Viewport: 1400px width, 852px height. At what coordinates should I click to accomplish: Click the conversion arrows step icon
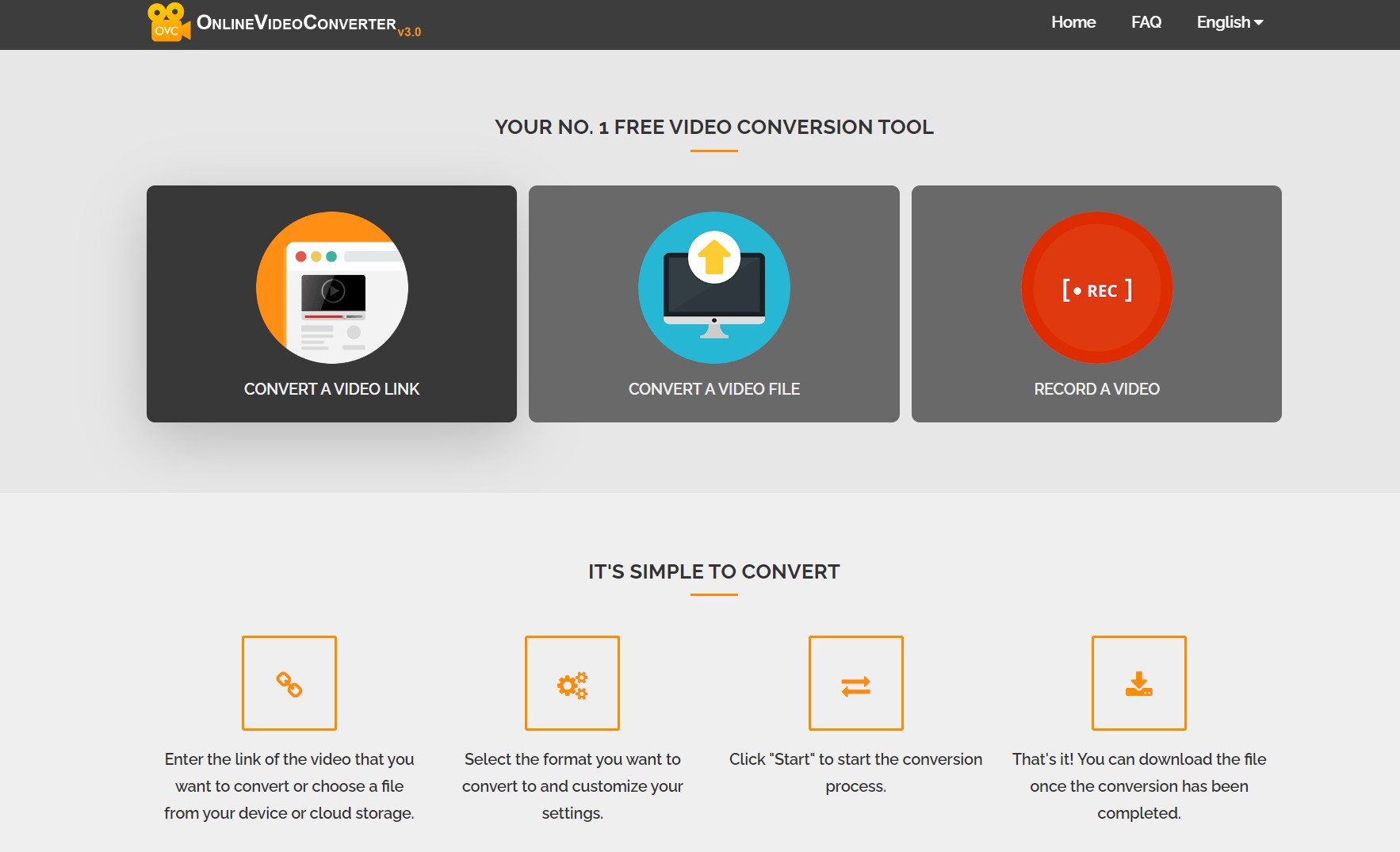(856, 682)
